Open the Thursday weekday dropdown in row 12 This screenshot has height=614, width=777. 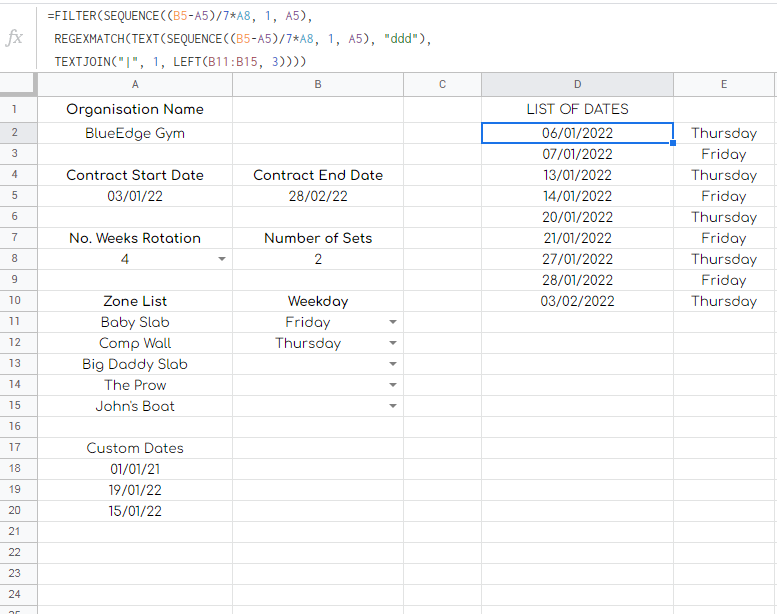[393, 343]
